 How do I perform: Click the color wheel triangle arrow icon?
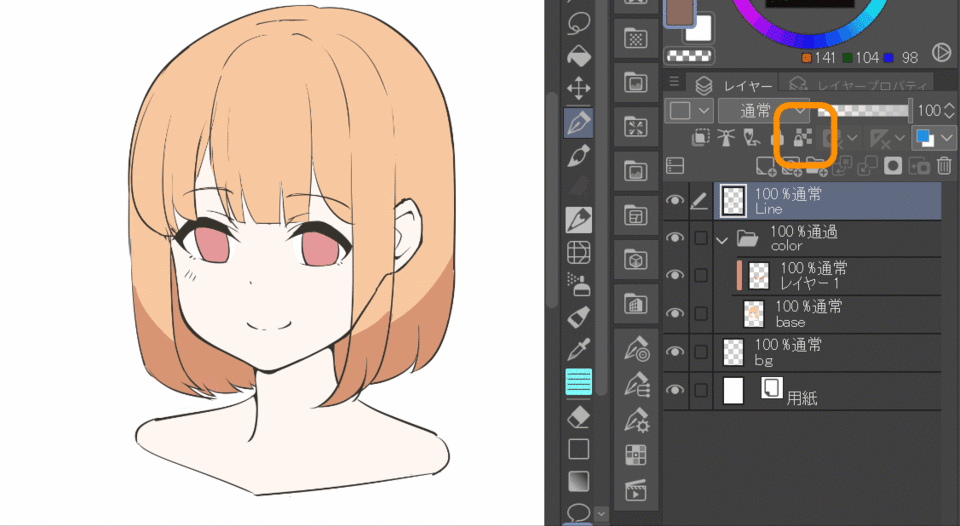tap(941, 53)
